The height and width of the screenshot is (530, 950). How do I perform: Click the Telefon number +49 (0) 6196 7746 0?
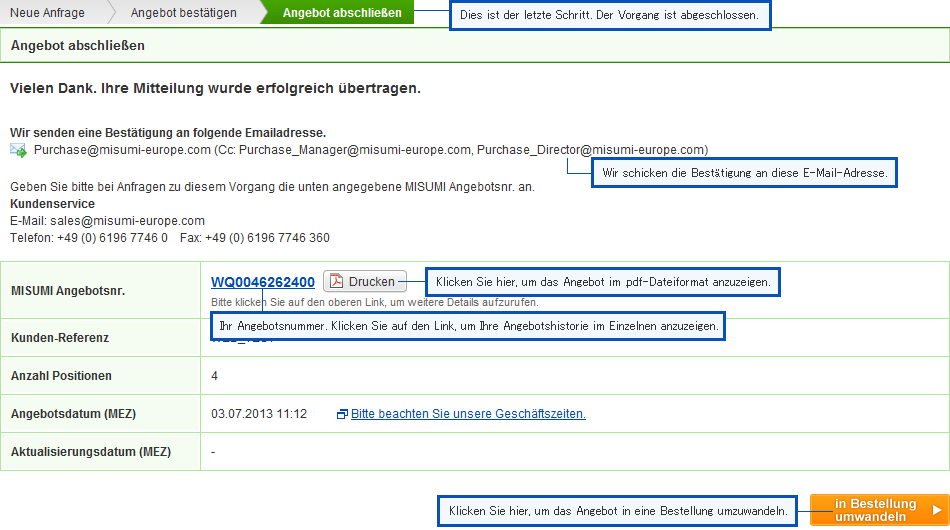[112, 238]
